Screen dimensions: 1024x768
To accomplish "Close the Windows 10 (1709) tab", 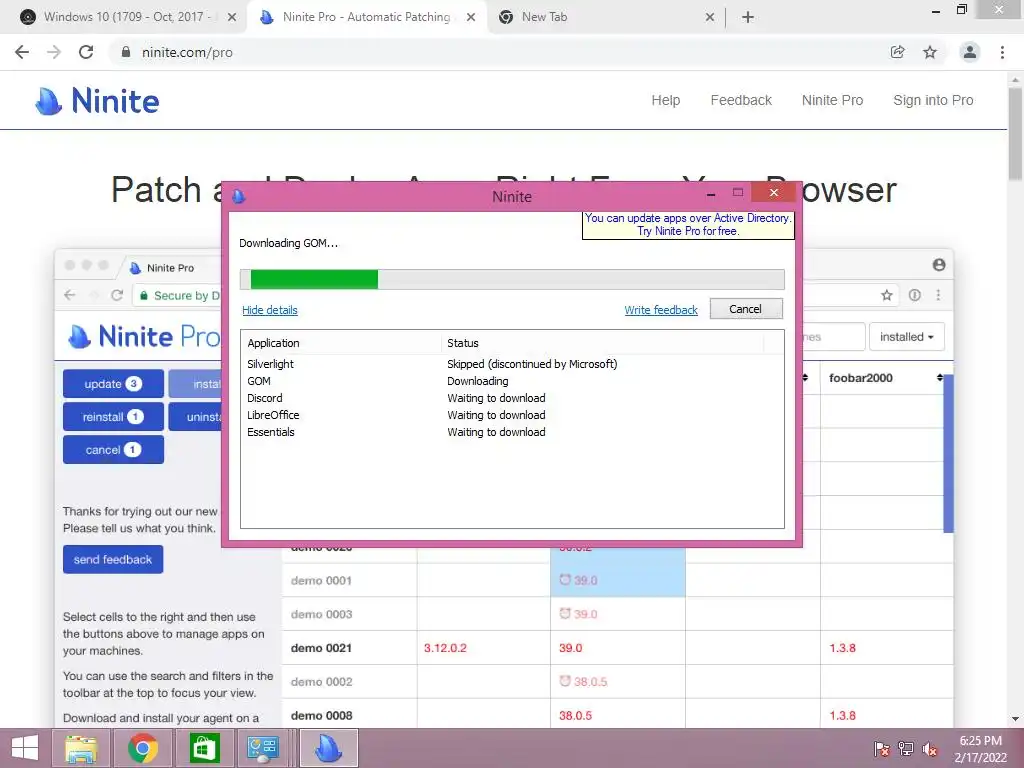I will pyautogui.click(x=232, y=18).
